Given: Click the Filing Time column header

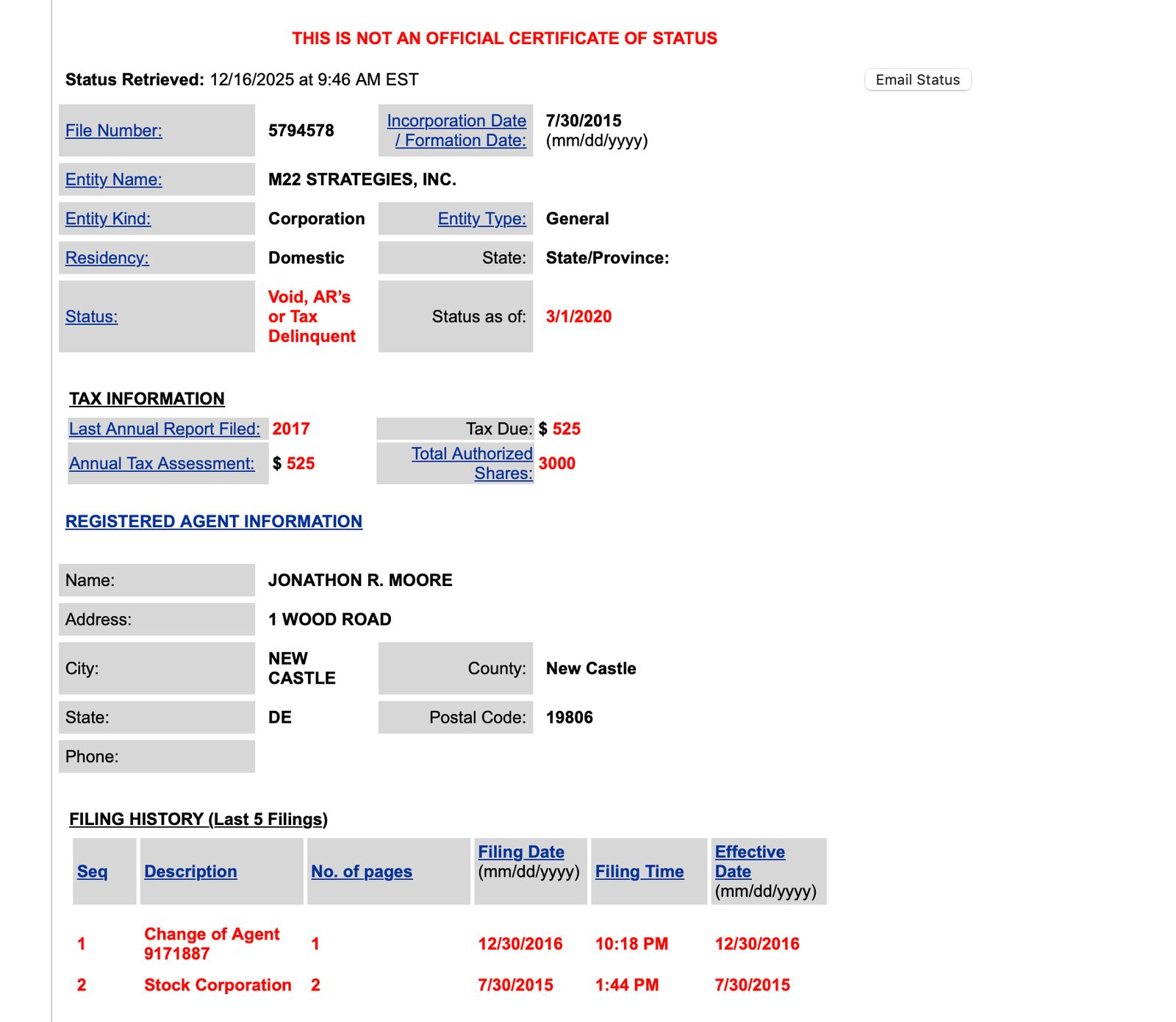Looking at the screenshot, I should (x=639, y=871).
